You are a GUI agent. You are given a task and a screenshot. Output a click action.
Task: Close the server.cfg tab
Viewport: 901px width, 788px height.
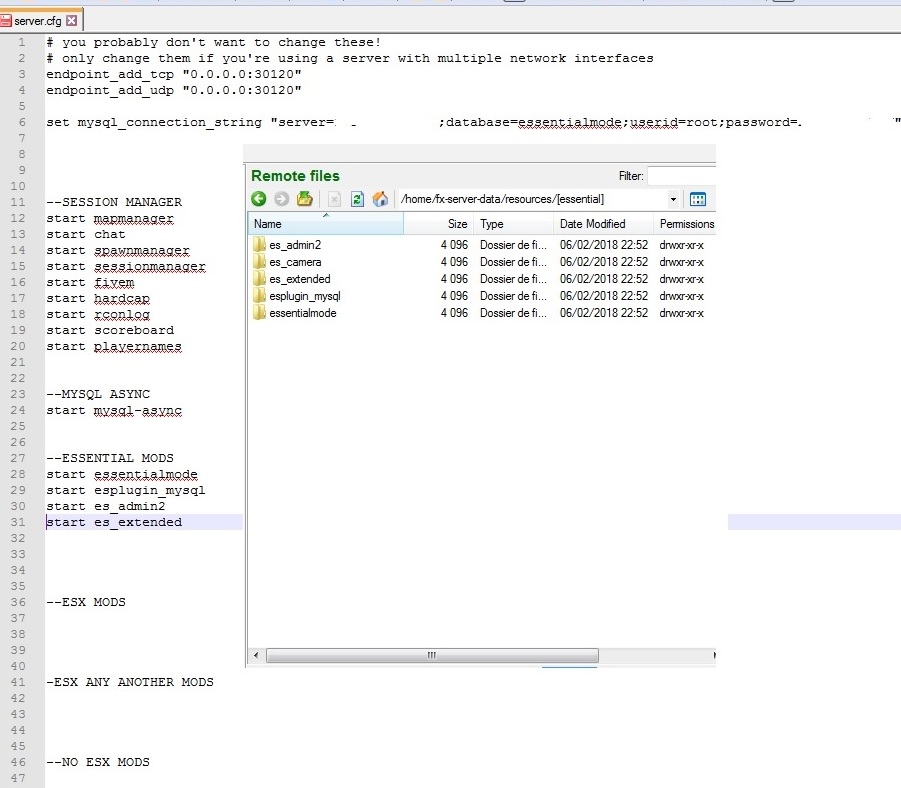click(x=71, y=21)
